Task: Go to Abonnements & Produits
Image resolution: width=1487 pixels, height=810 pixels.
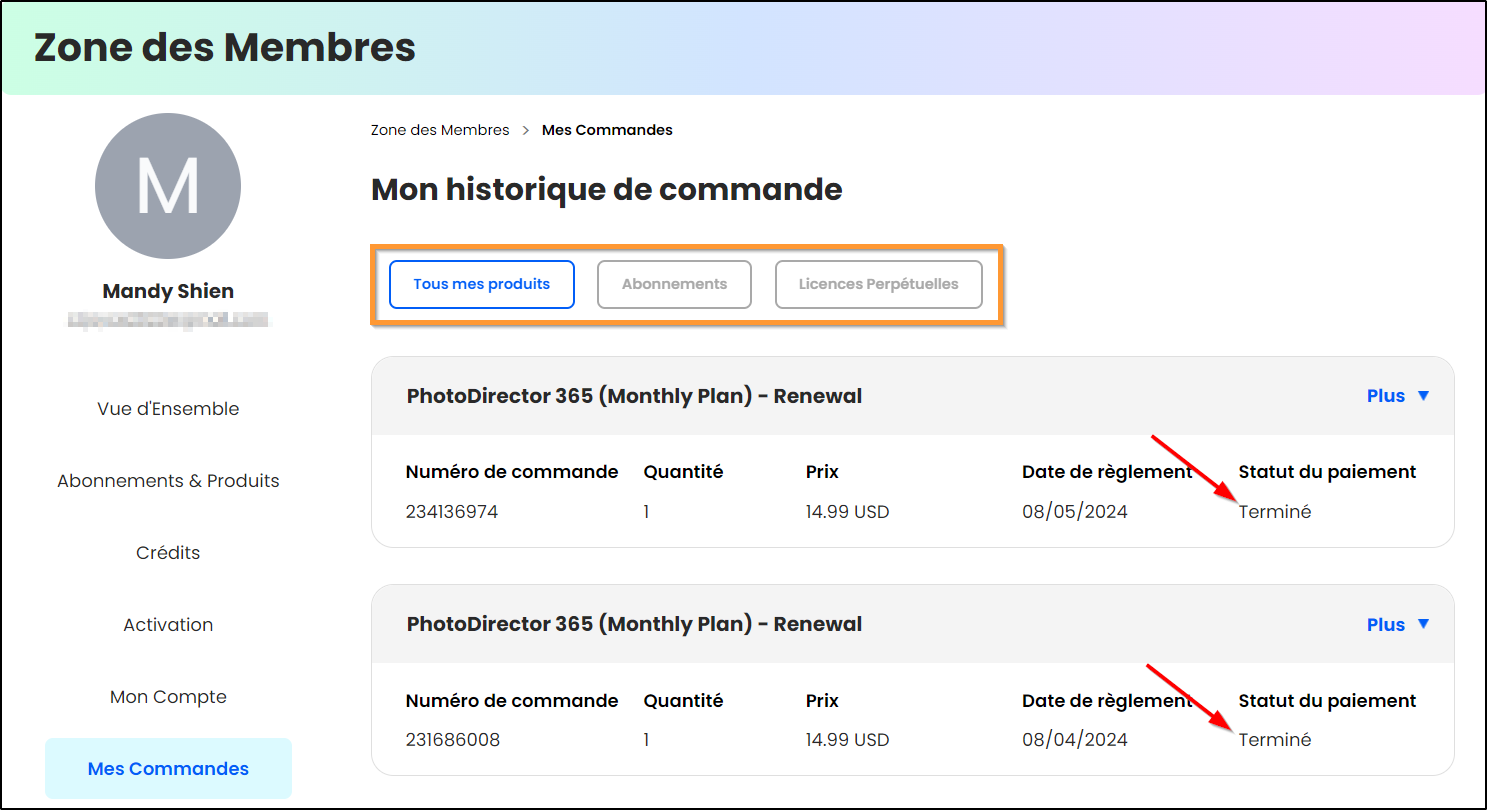Action: pyautogui.click(x=168, y=481)
